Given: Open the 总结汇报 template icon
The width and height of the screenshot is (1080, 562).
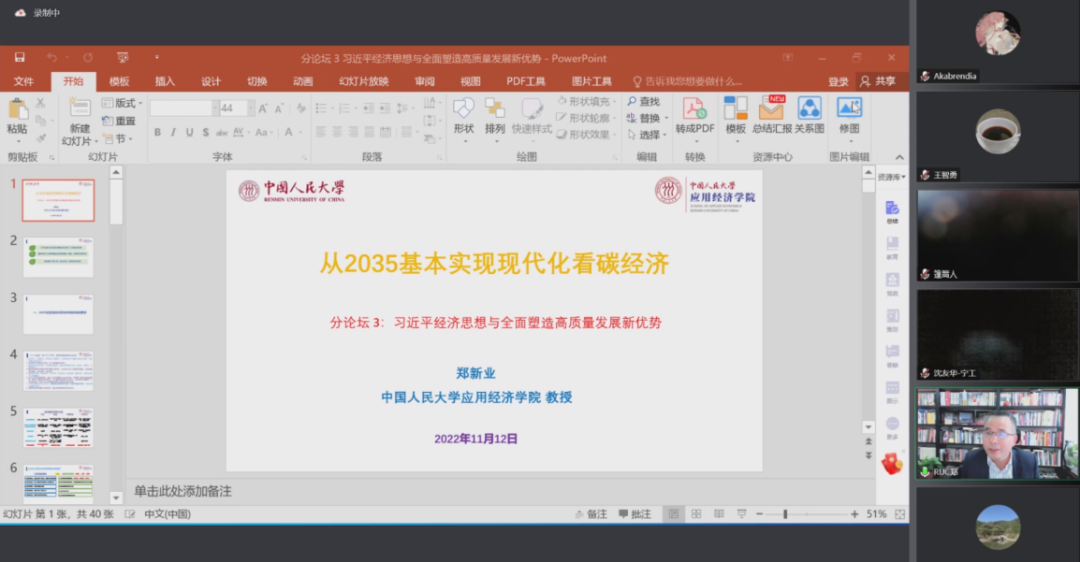Looking at the screenshot, I should tap(771, 109).
